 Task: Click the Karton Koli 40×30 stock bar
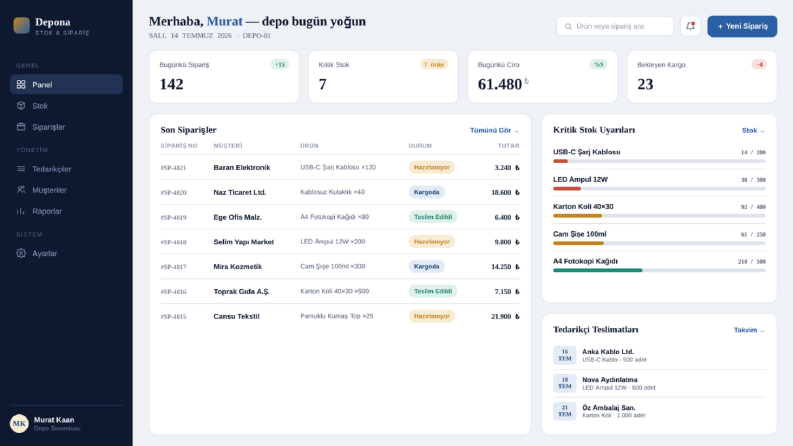pyautogui.click(x=659, y=216)
